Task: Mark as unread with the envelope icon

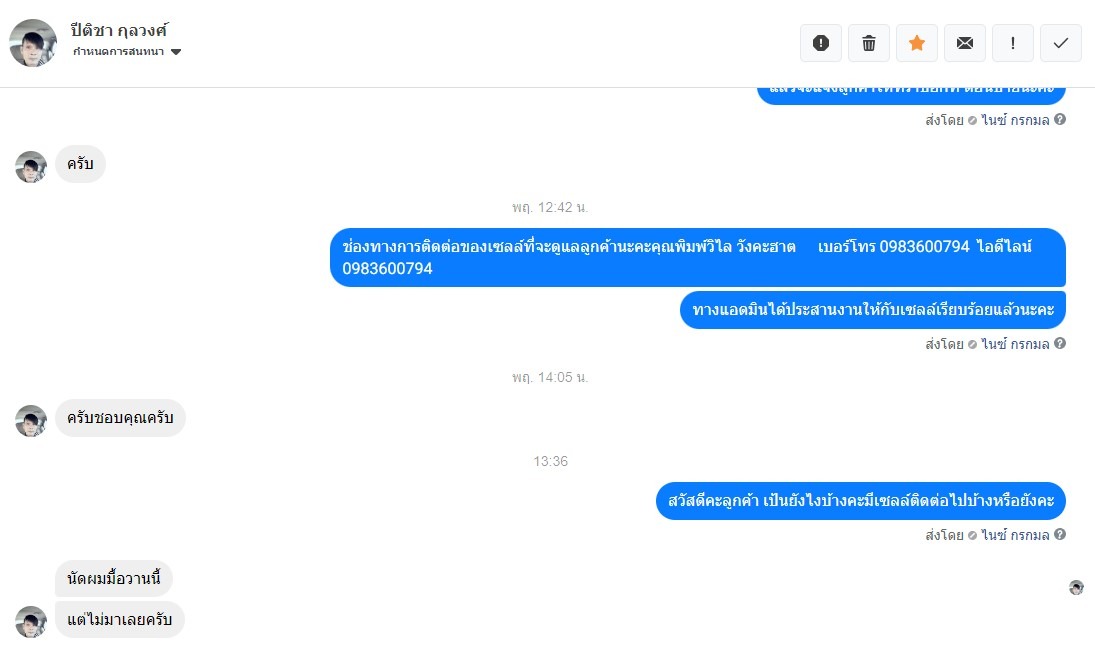Action: pyautogui.click(x=964, y=43)
